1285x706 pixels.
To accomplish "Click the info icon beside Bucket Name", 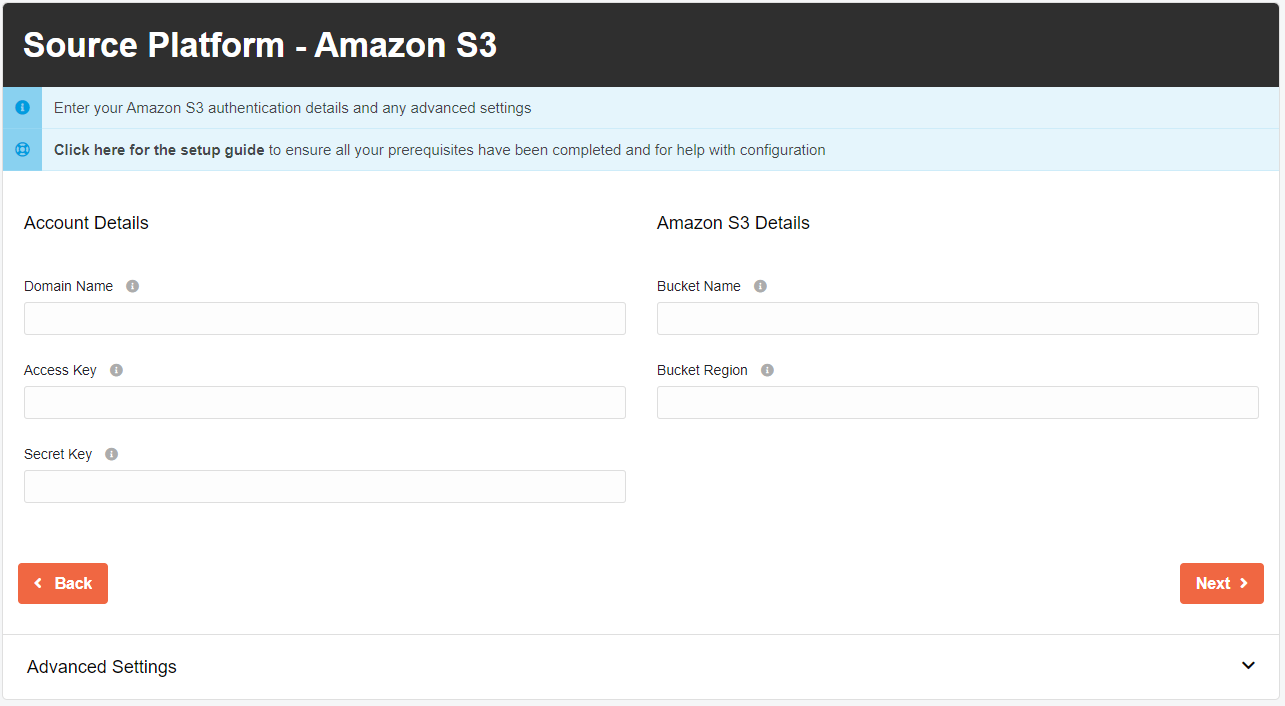I will (x=760, y=286).
